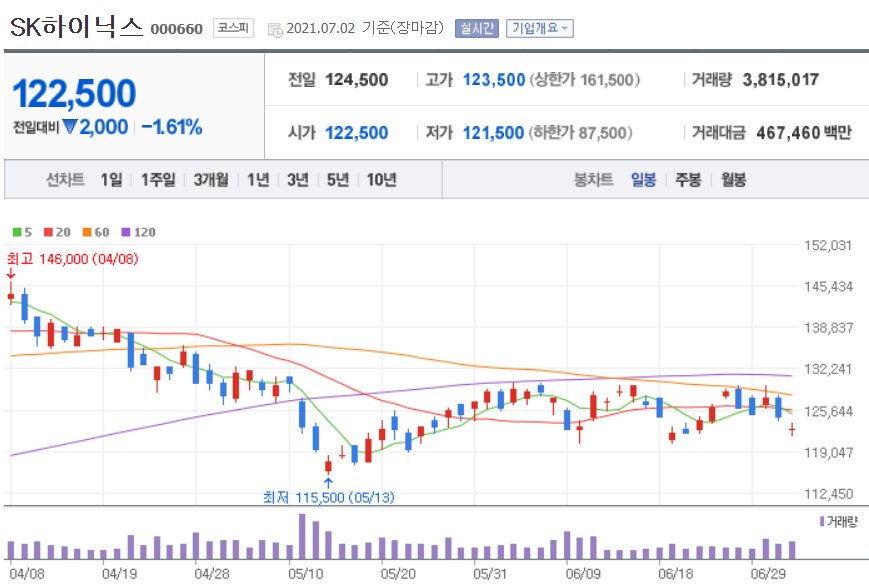Open the 기업개요 dropdown
The width and height of the screenshot is (869, 587).
540,28
